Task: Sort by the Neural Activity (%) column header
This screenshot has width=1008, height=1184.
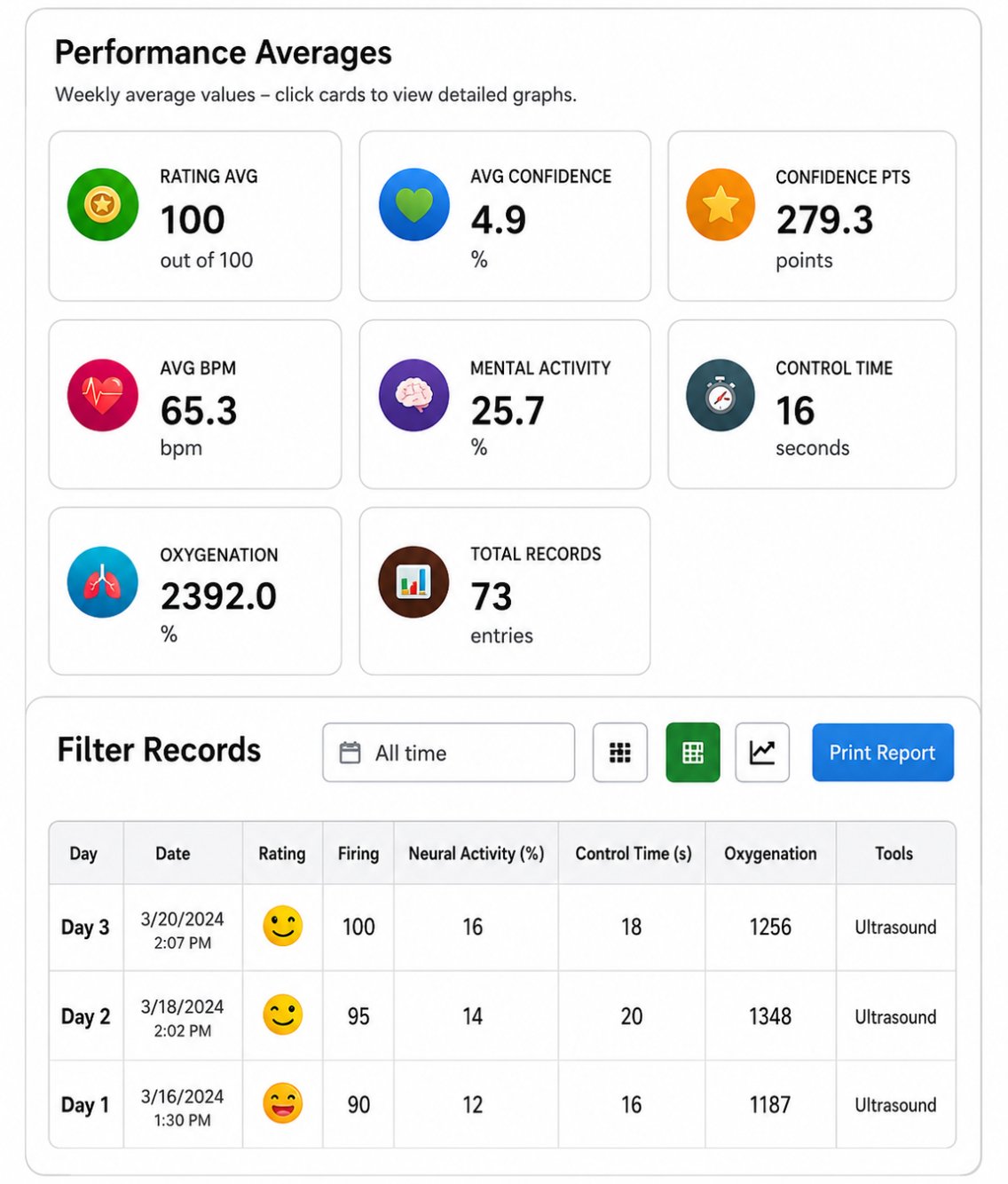Action: click(x=476, y=853)
